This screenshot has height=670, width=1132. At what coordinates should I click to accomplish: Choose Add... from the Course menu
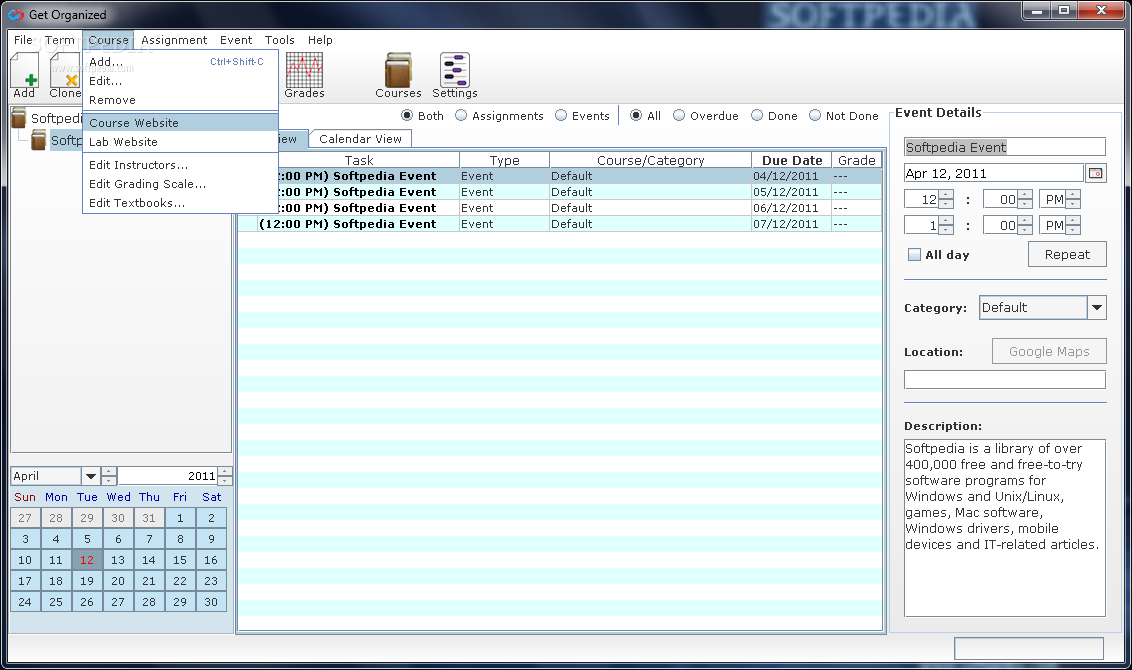tap(180, 61)
